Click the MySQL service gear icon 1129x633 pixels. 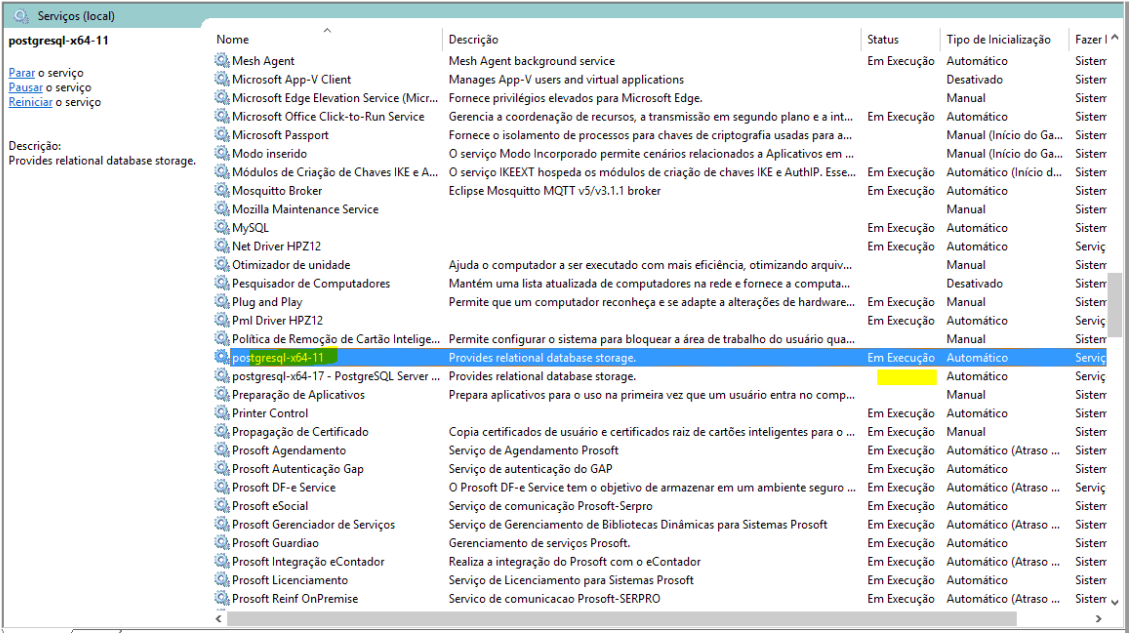point(222,228)
